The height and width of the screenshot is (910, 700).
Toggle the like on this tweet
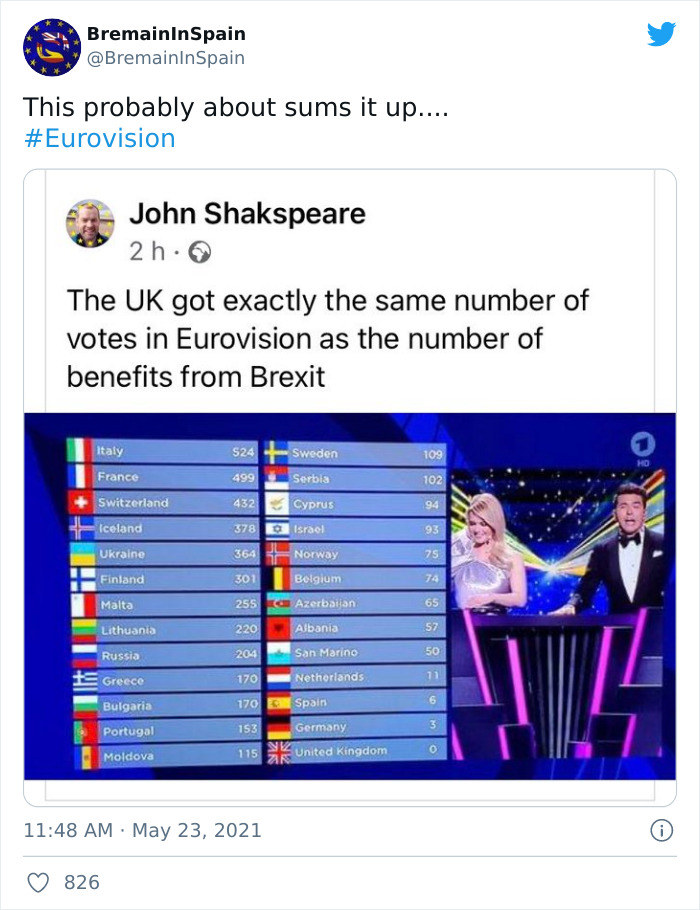[x=38, y=879]
